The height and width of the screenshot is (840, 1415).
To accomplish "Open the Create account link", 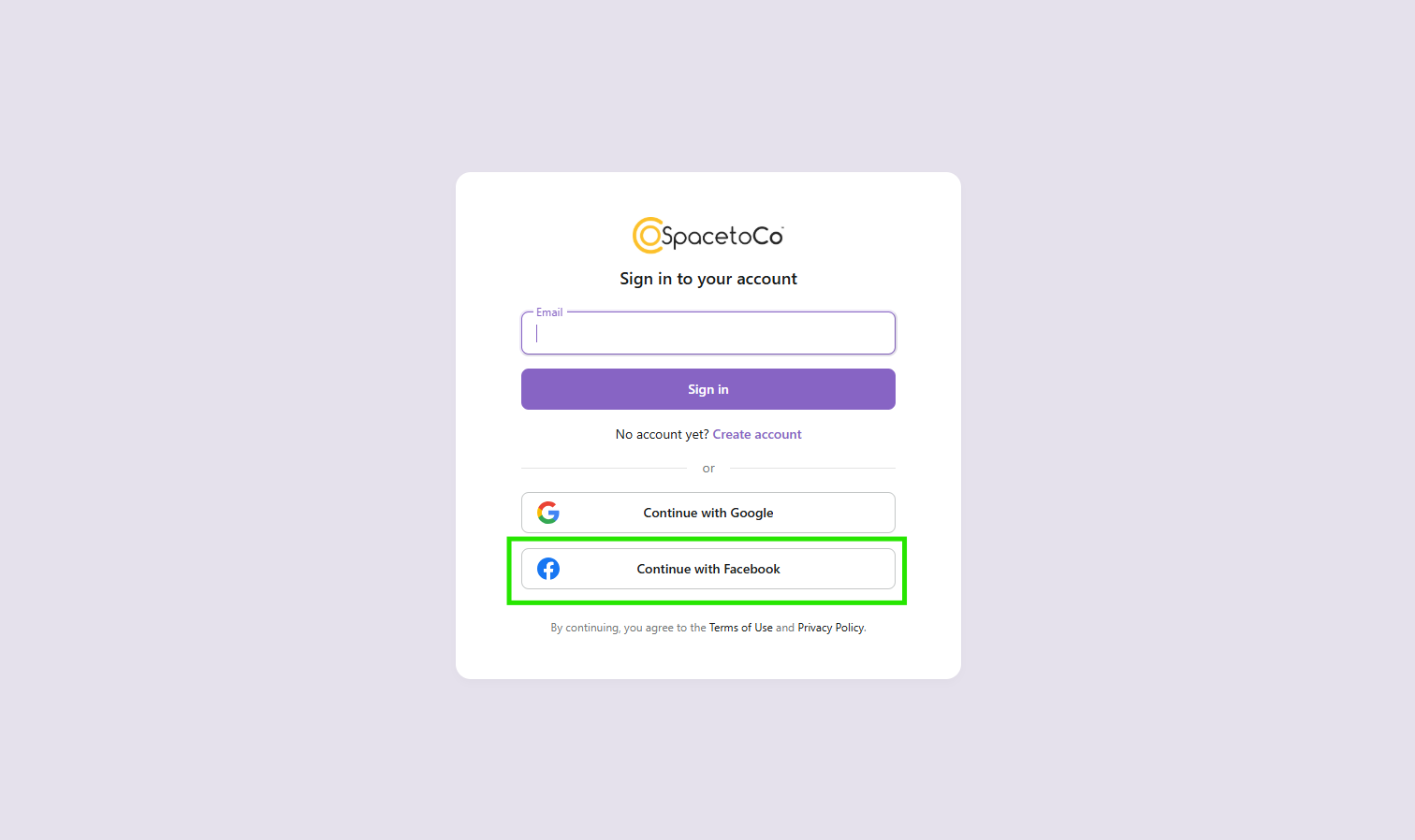I will click(x=756, y=434).
